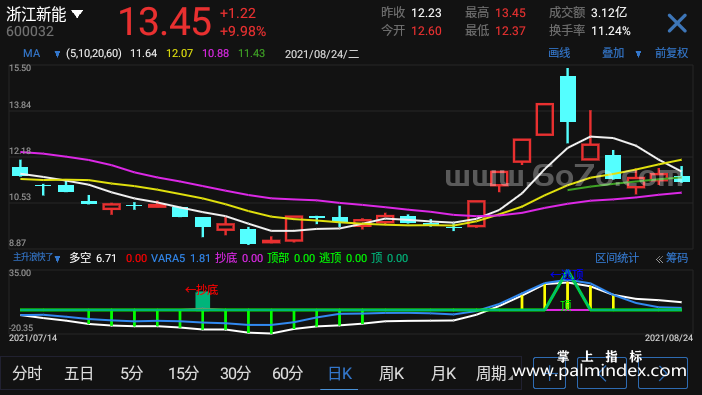Activate the 画线 drawing tool

click(x=559, y=53)
